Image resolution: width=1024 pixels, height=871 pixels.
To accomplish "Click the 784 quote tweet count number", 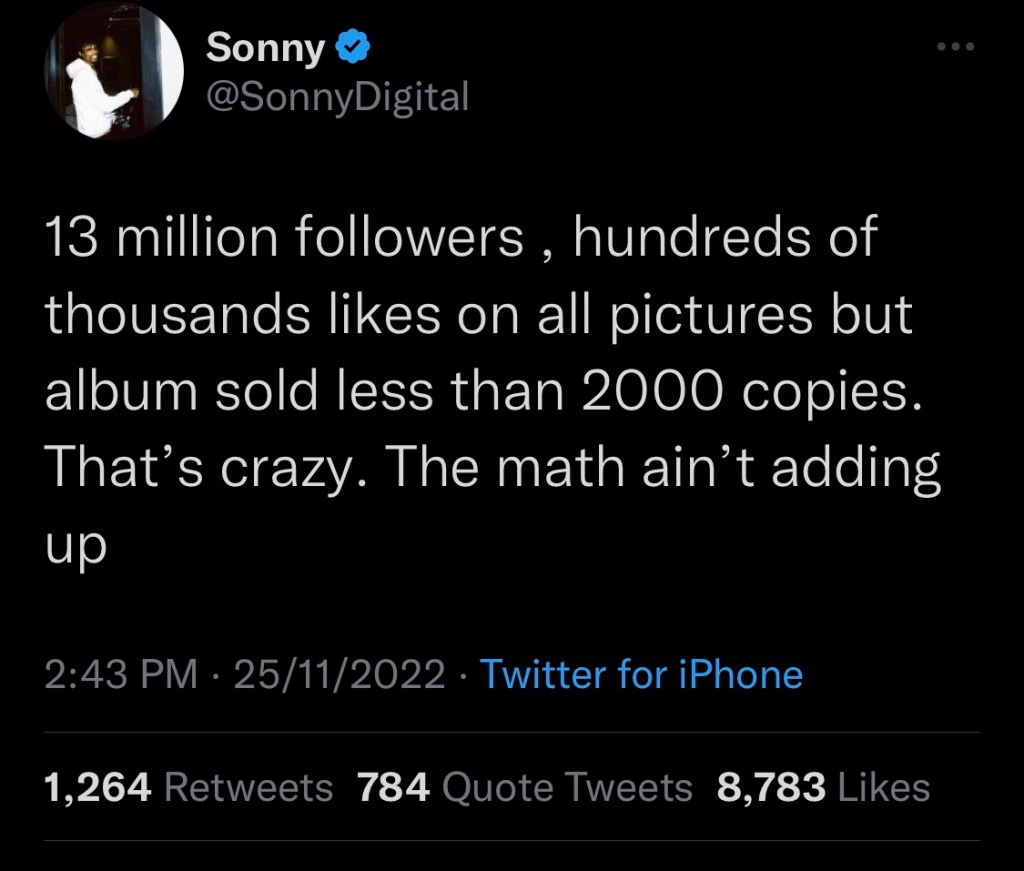I will [x=393, y=787].
